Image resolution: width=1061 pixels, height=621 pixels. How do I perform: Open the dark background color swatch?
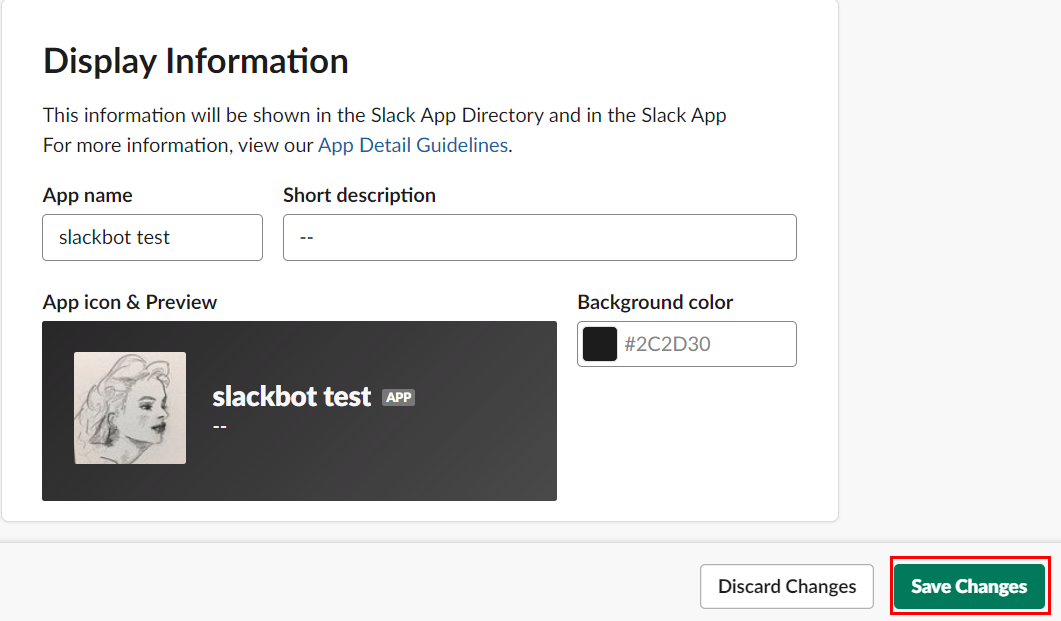(x=600, y=344)
